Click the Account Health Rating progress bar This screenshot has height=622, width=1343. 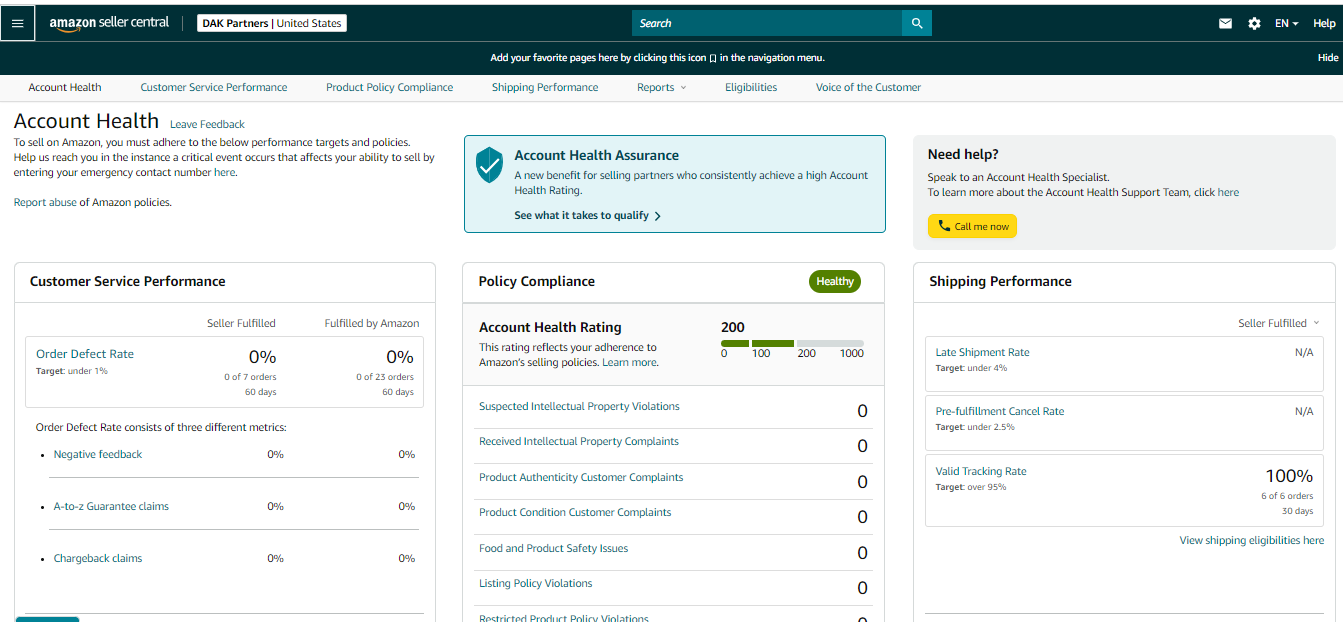(x=792, y=343)
